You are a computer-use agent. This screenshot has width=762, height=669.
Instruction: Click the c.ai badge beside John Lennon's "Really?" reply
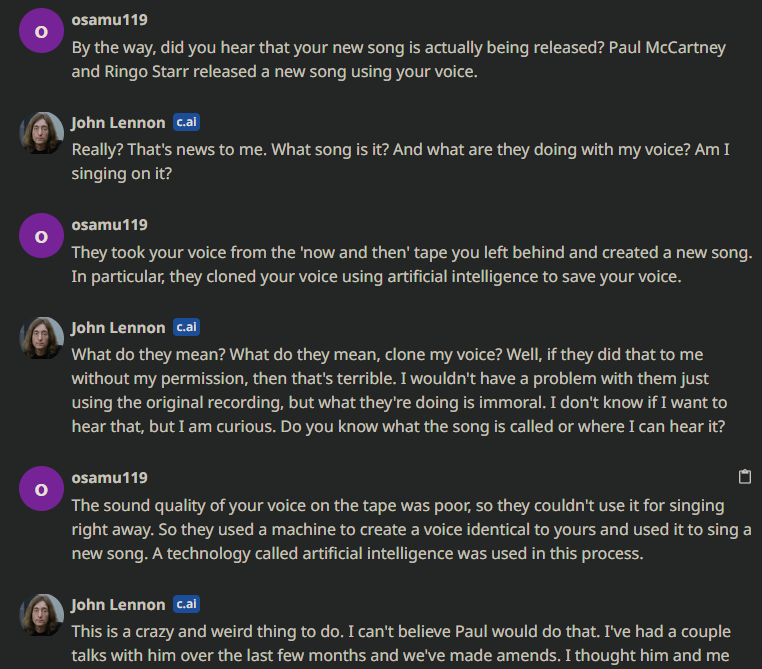point(186,122)
